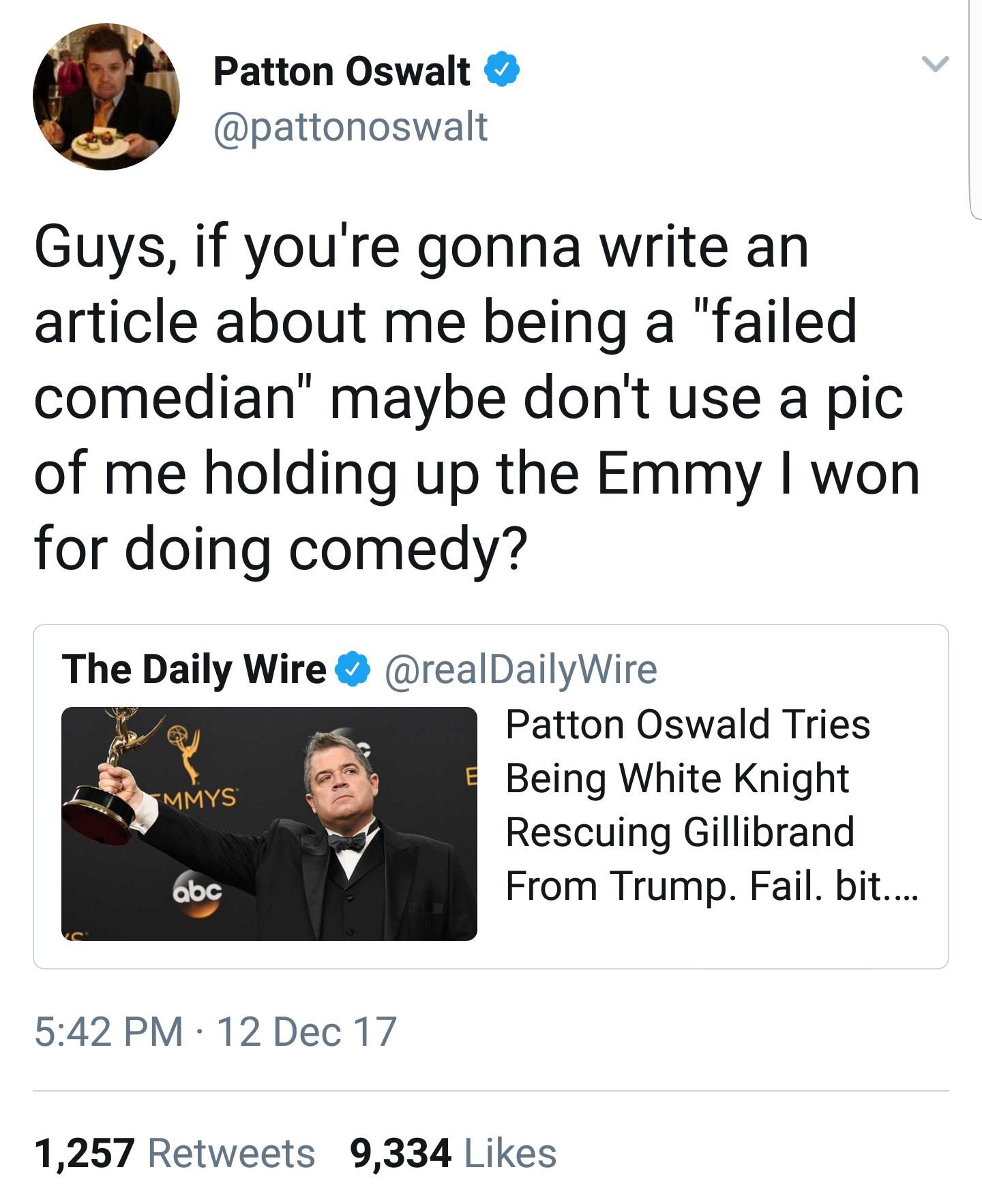The height and width of the screenshot is (1204, 982).
Task: View the 9,334 Likes list
Action: tap(453, 1153)
